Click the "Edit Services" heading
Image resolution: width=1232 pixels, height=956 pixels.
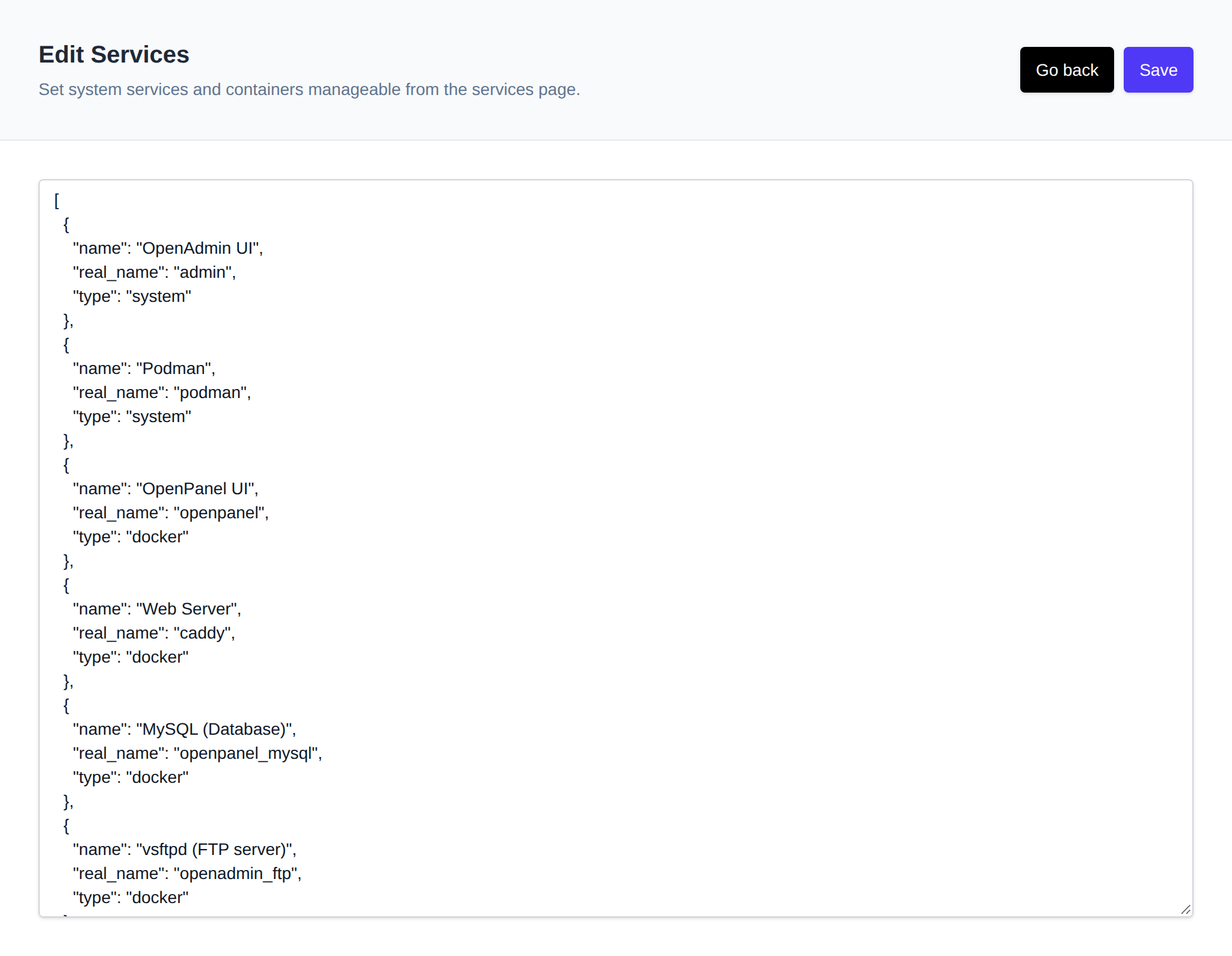[x=114, y=55]
